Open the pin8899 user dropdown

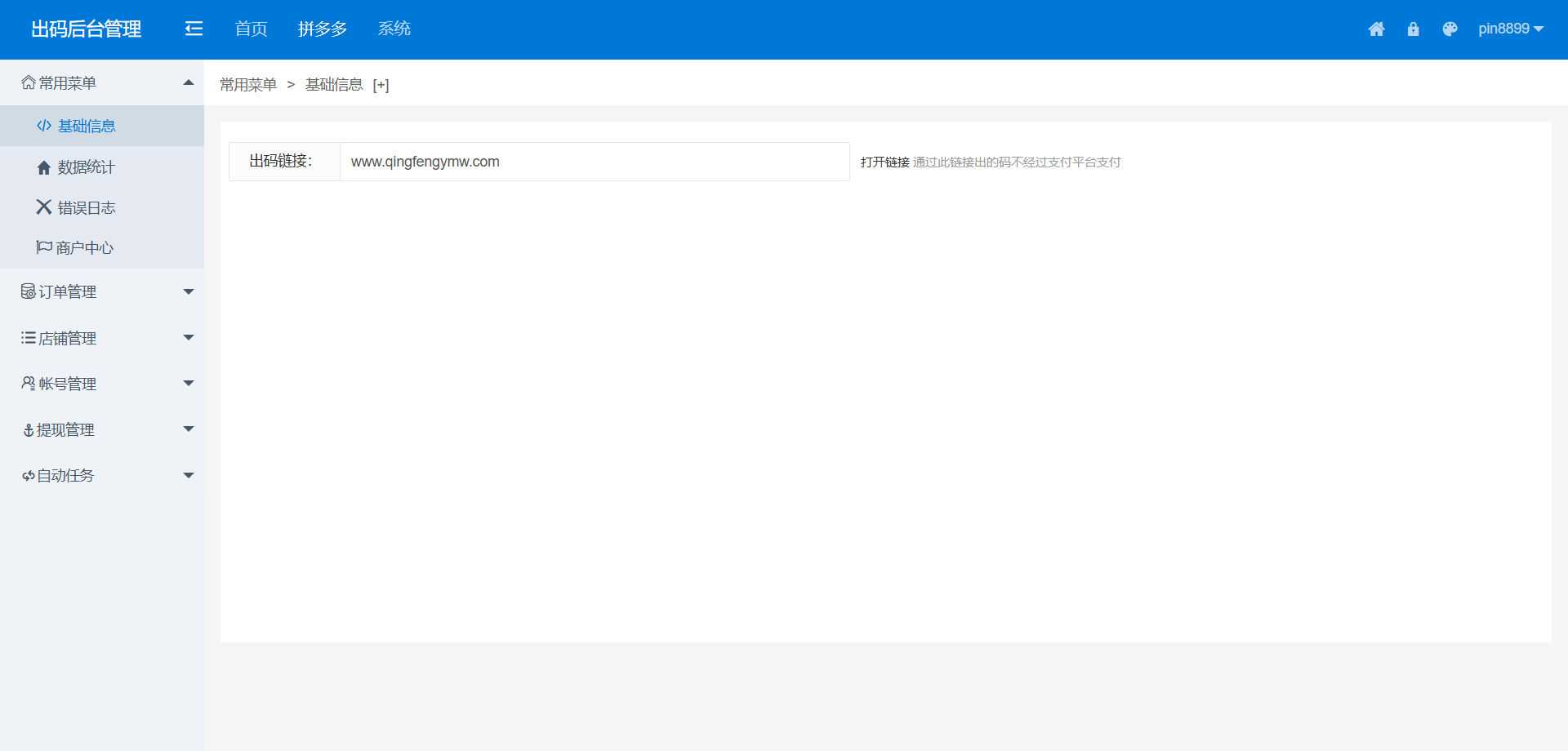pos(1510,29)
